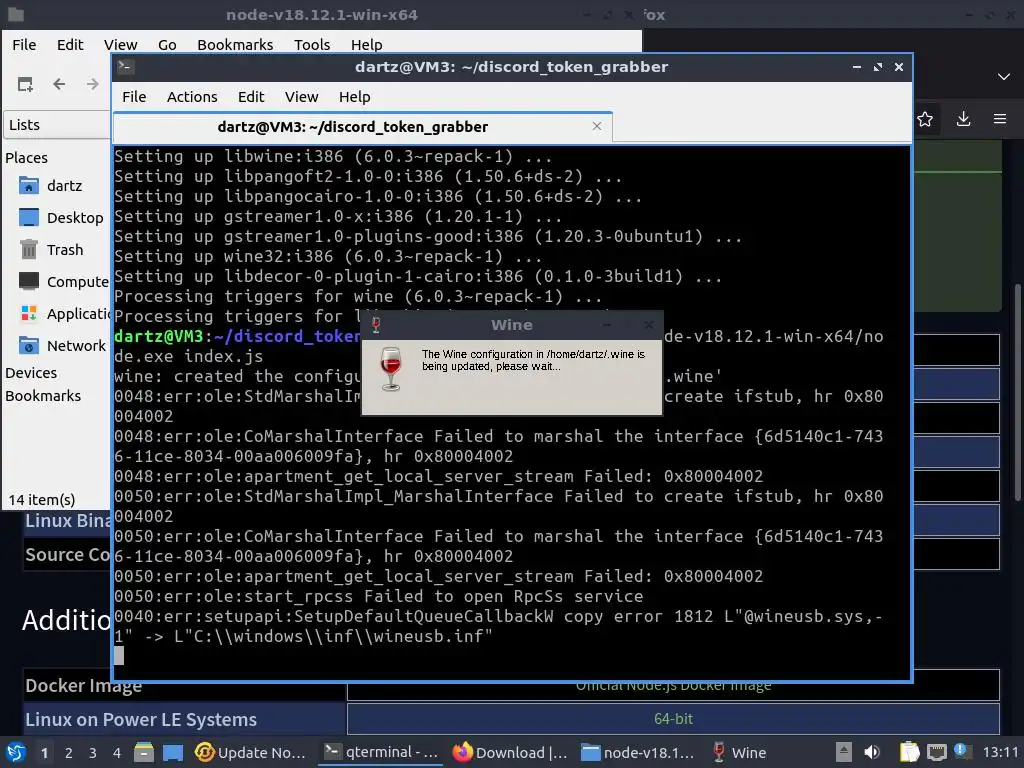The image size is (1024, 768).
Task: Click the Desktop folder icon in Places
Action: pyautogui.click(x=28, y=217)
